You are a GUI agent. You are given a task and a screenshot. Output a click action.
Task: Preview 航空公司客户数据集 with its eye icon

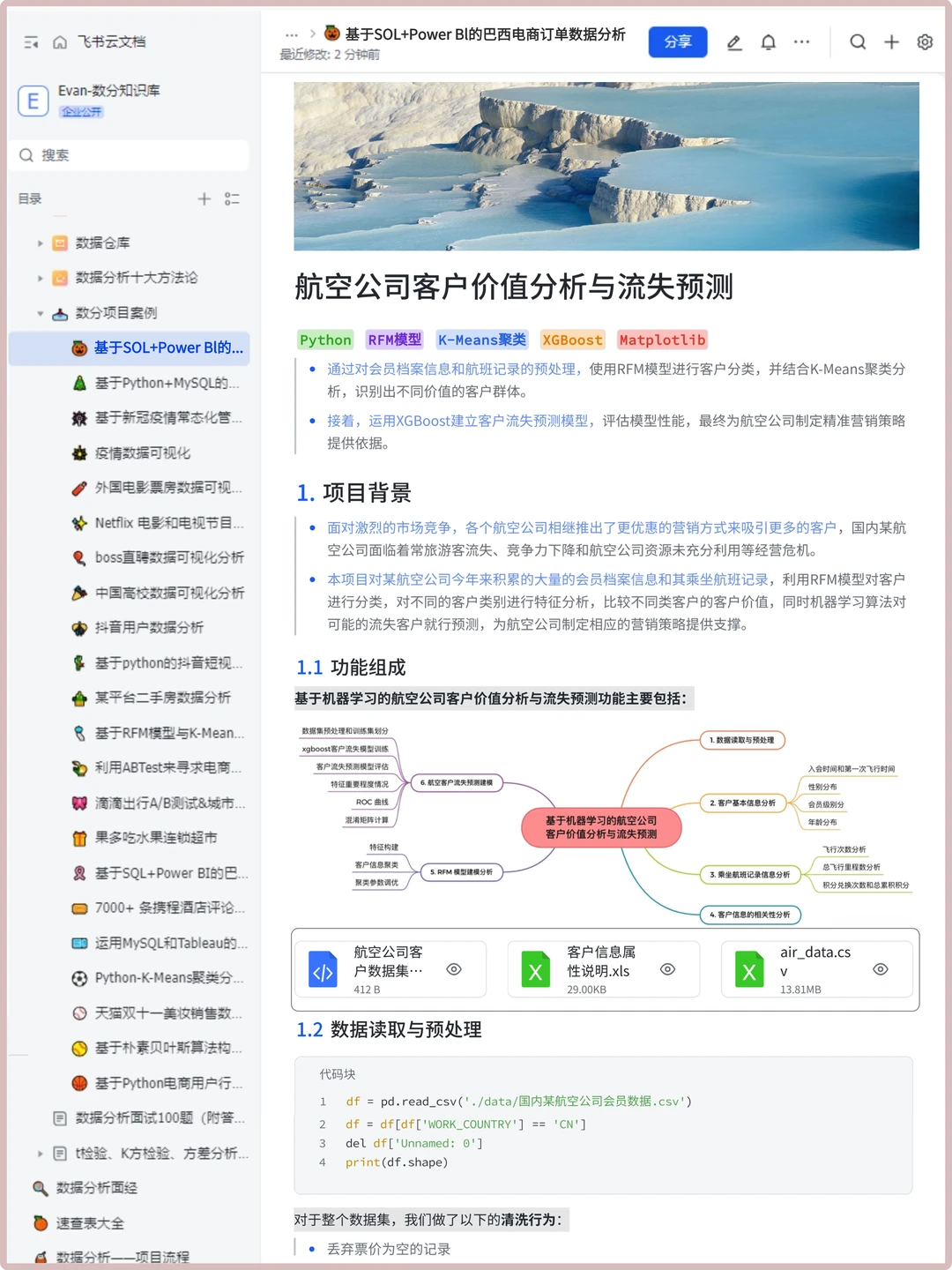[x=454, y=968]
